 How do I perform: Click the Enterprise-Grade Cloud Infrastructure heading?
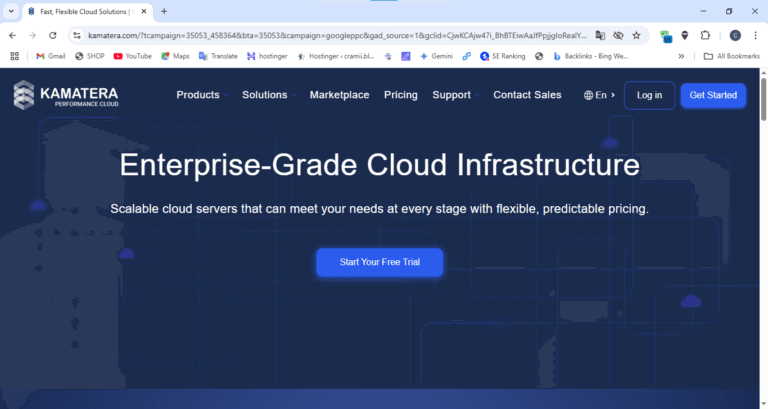point(380,165)
